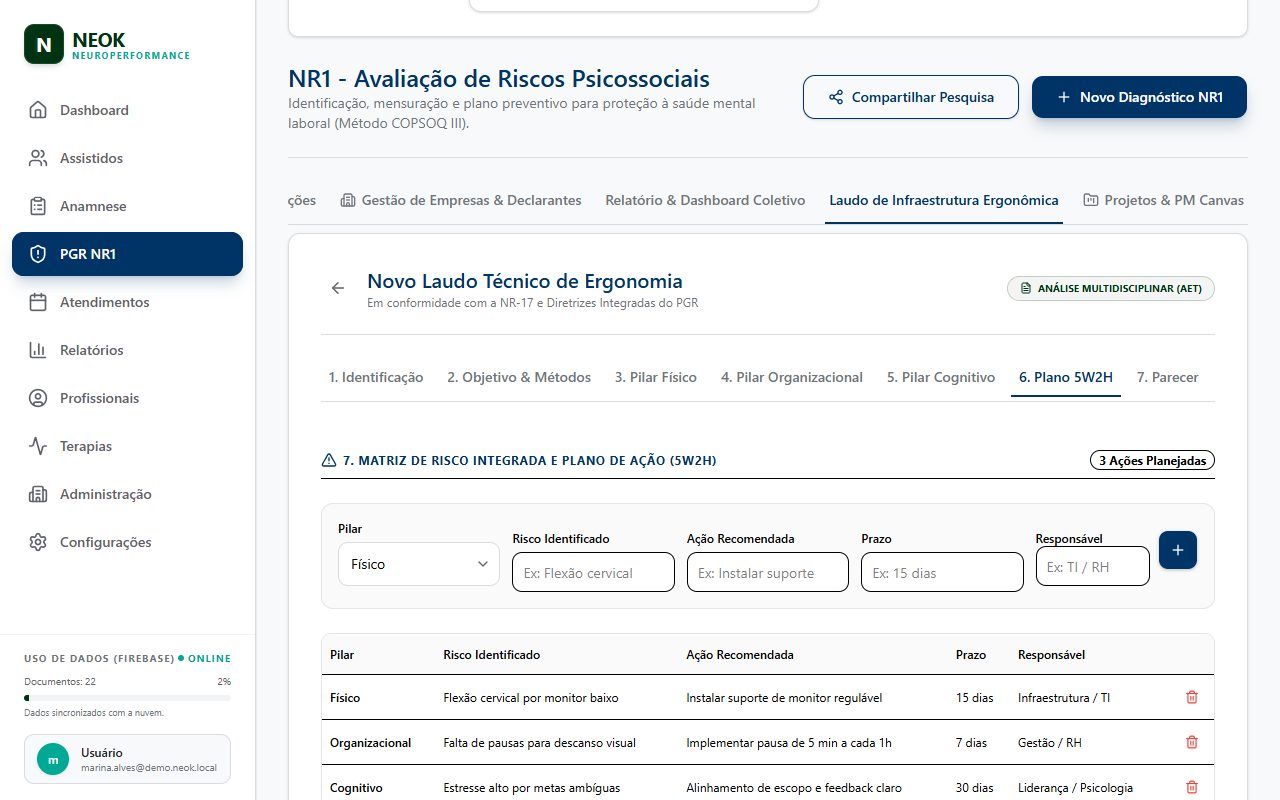Click the plus button to add action
The height and width of the screenshot is (800, 1280).
tap(1178, 550)
